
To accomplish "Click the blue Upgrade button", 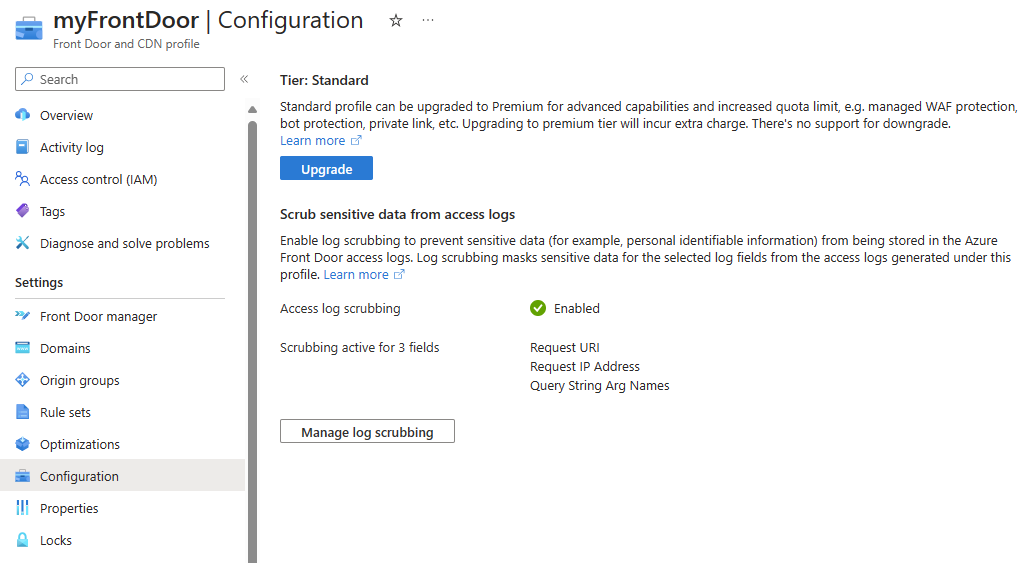I will click(x=326, y=169).
